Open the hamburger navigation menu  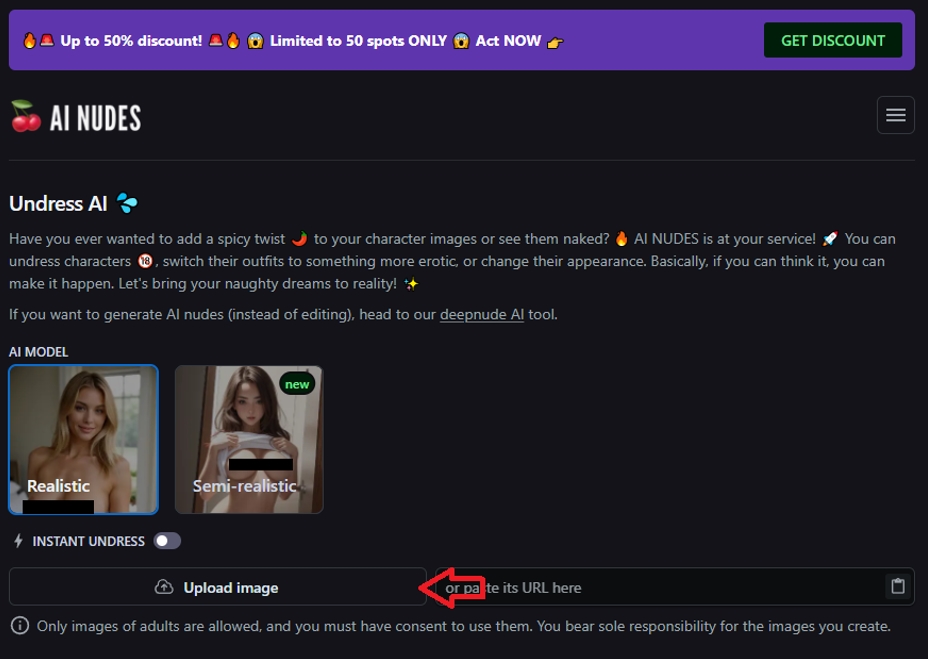click(895, 115)
